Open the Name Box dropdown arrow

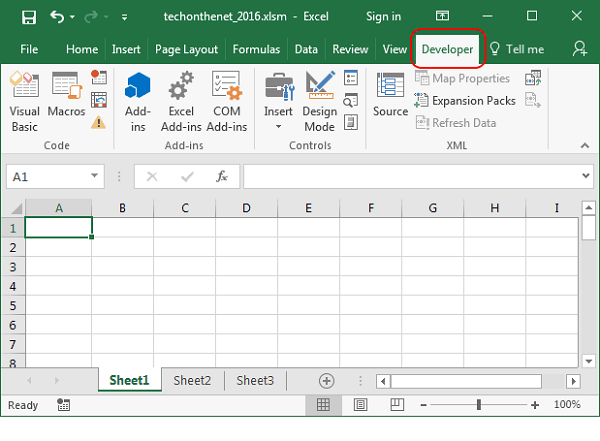pos(95,176)
